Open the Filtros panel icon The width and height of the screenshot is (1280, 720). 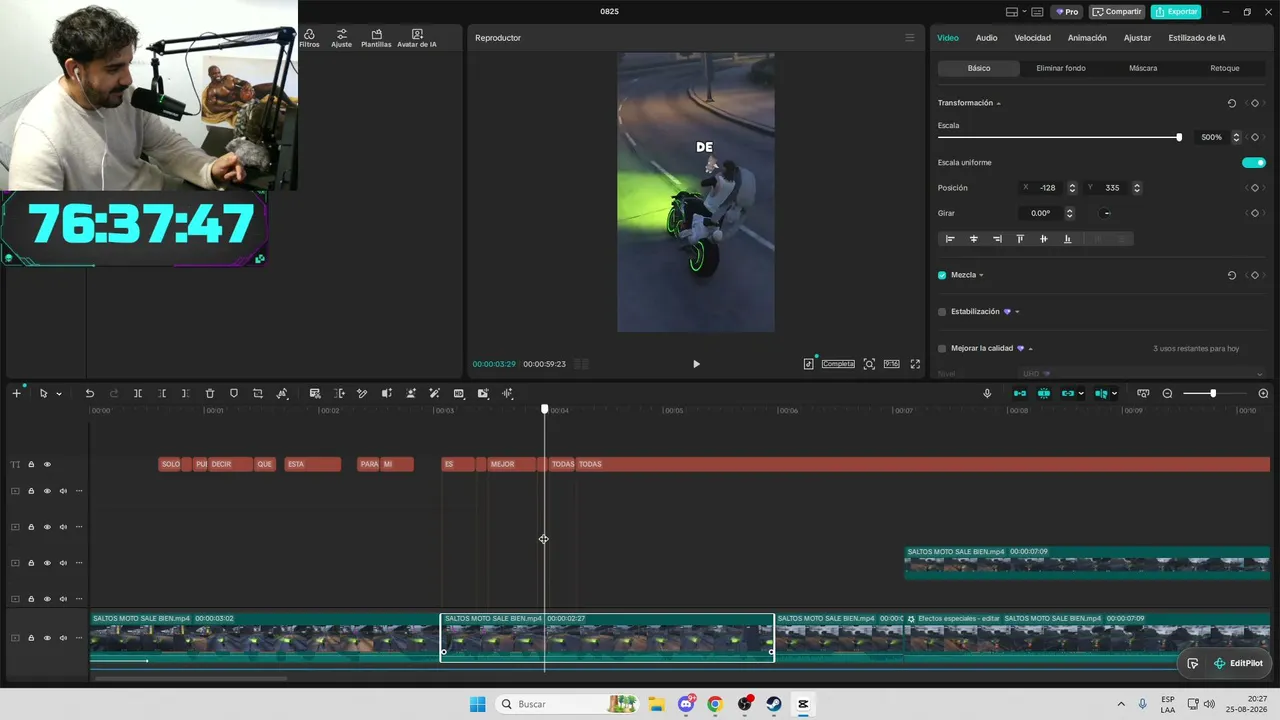tap(309, 38)
